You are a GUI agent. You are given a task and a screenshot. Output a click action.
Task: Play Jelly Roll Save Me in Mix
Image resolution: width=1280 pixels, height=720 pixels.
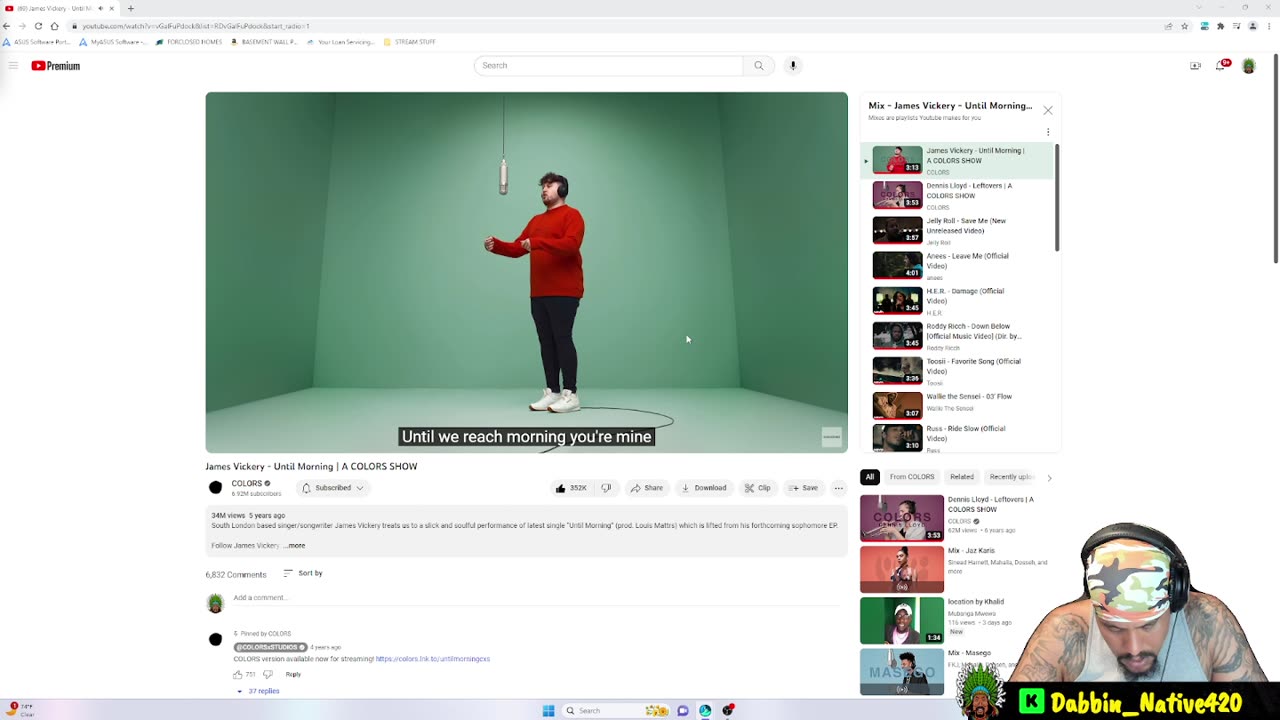point(957,230)
